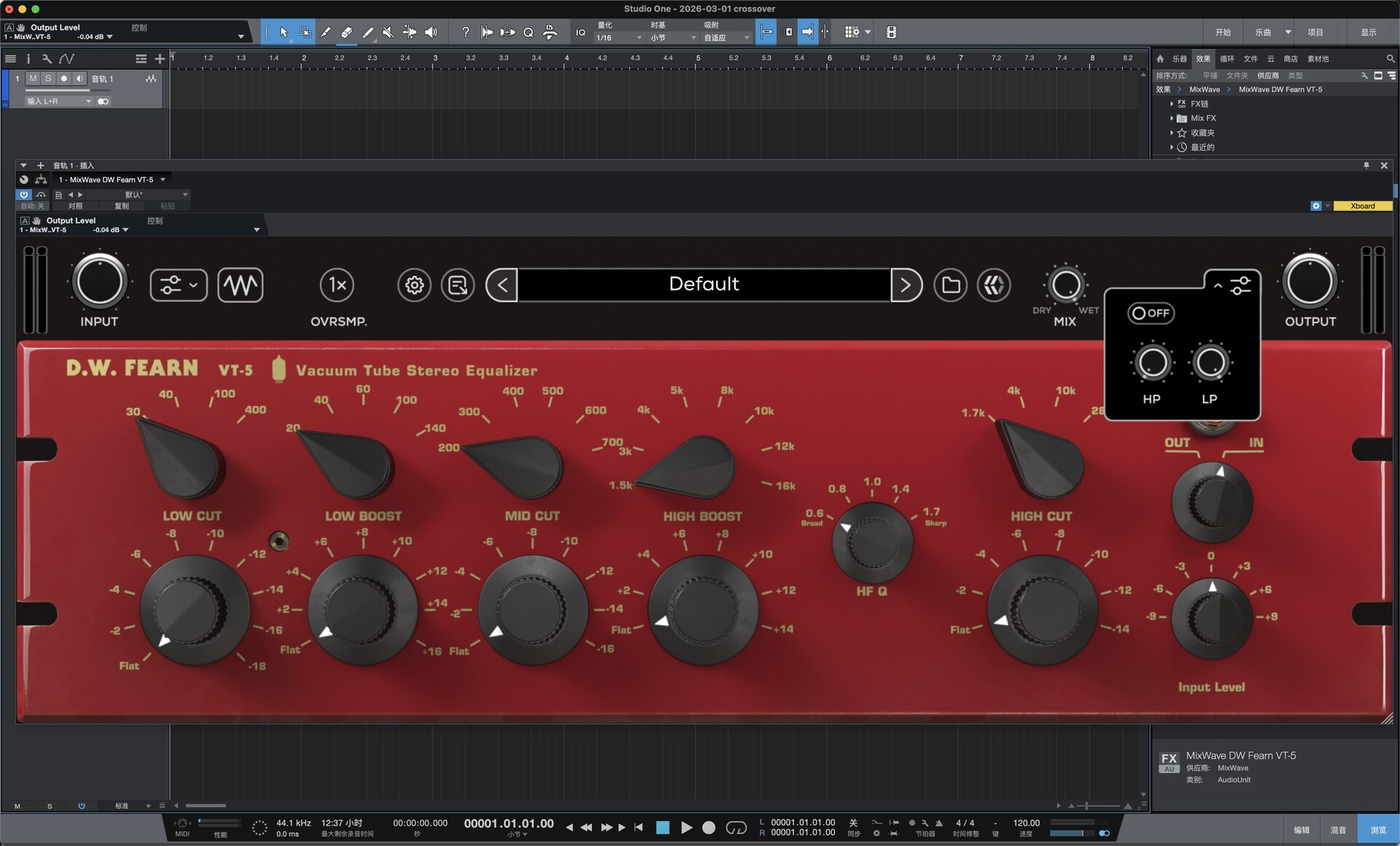Select the Listen tool speaker icon
Viewport: 1400px width, 846px height.
point(430,32)
